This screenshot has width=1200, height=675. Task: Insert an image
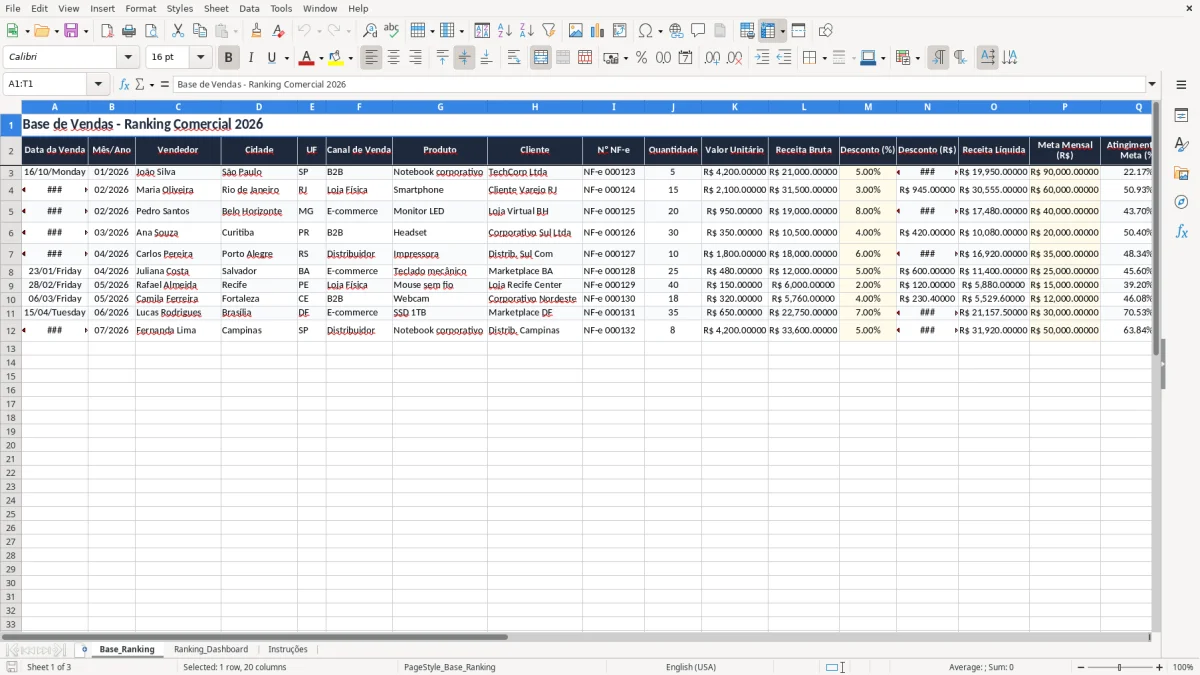click(576, 31)
